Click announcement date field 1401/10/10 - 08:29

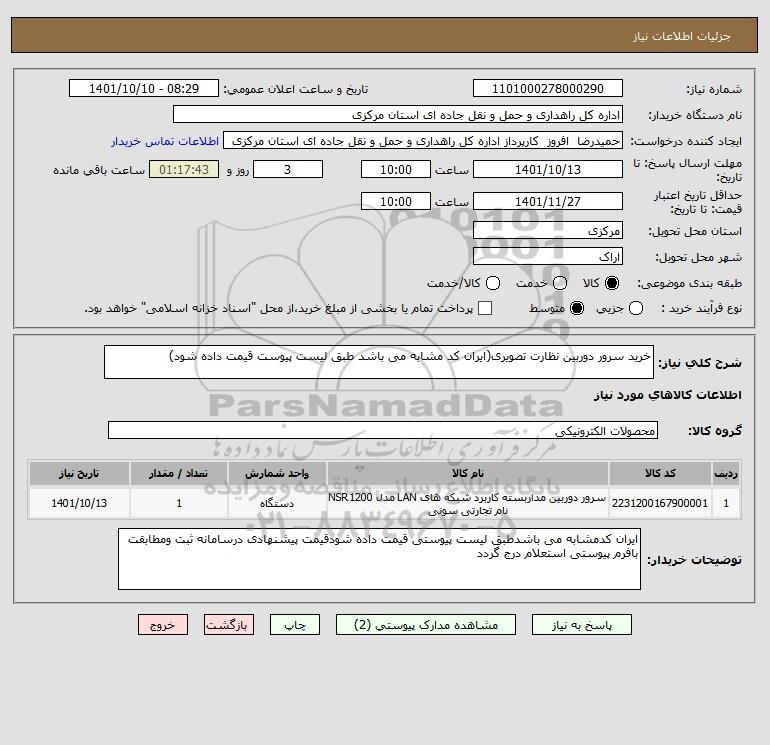click(x=144, y=88)
